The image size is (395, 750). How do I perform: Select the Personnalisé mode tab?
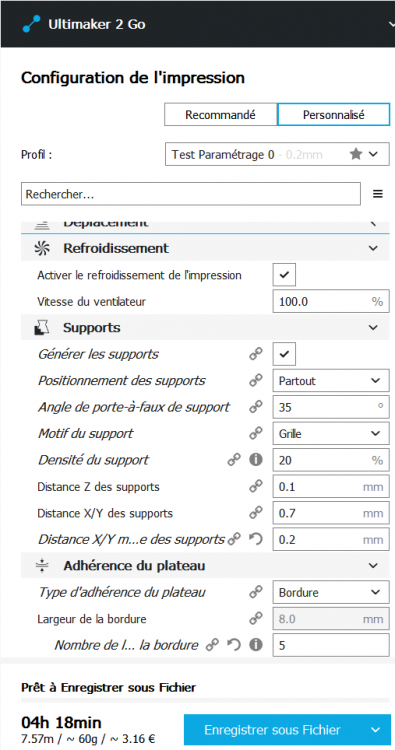333,115
